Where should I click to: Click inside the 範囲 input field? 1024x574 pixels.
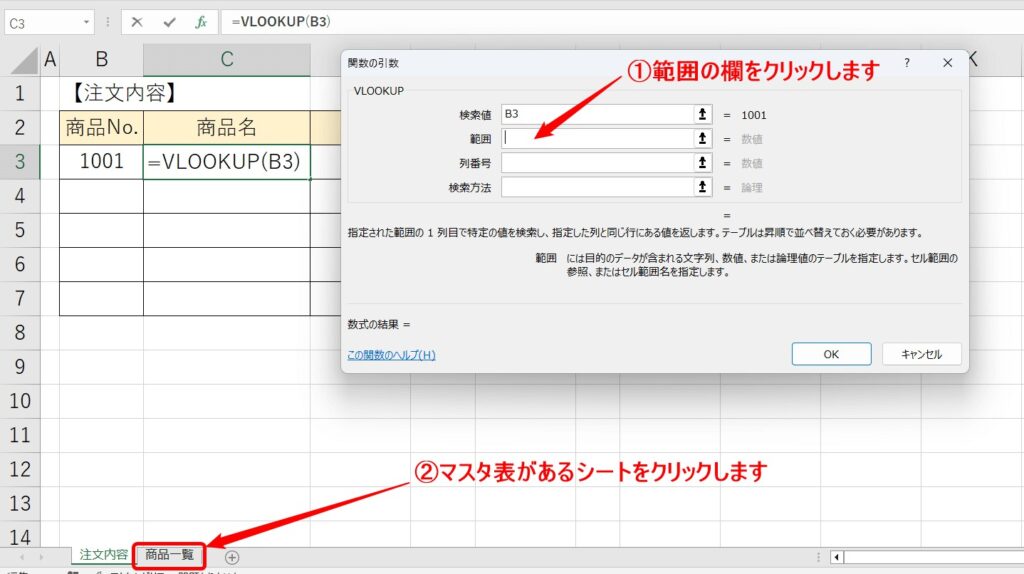click(x=597, y=138)
